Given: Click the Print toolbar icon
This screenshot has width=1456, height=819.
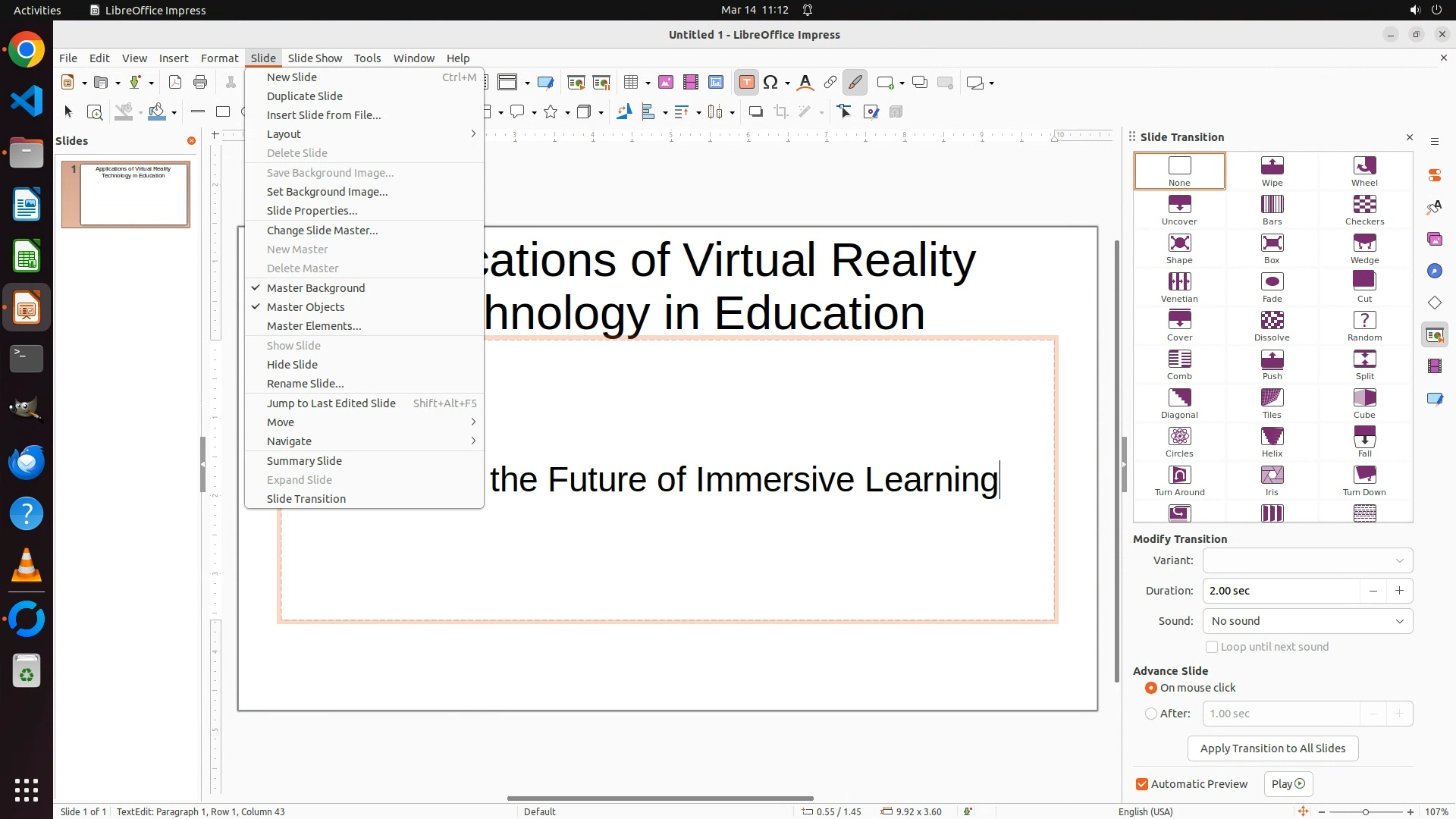Looking at the screenshot, I should coord(200,83).
